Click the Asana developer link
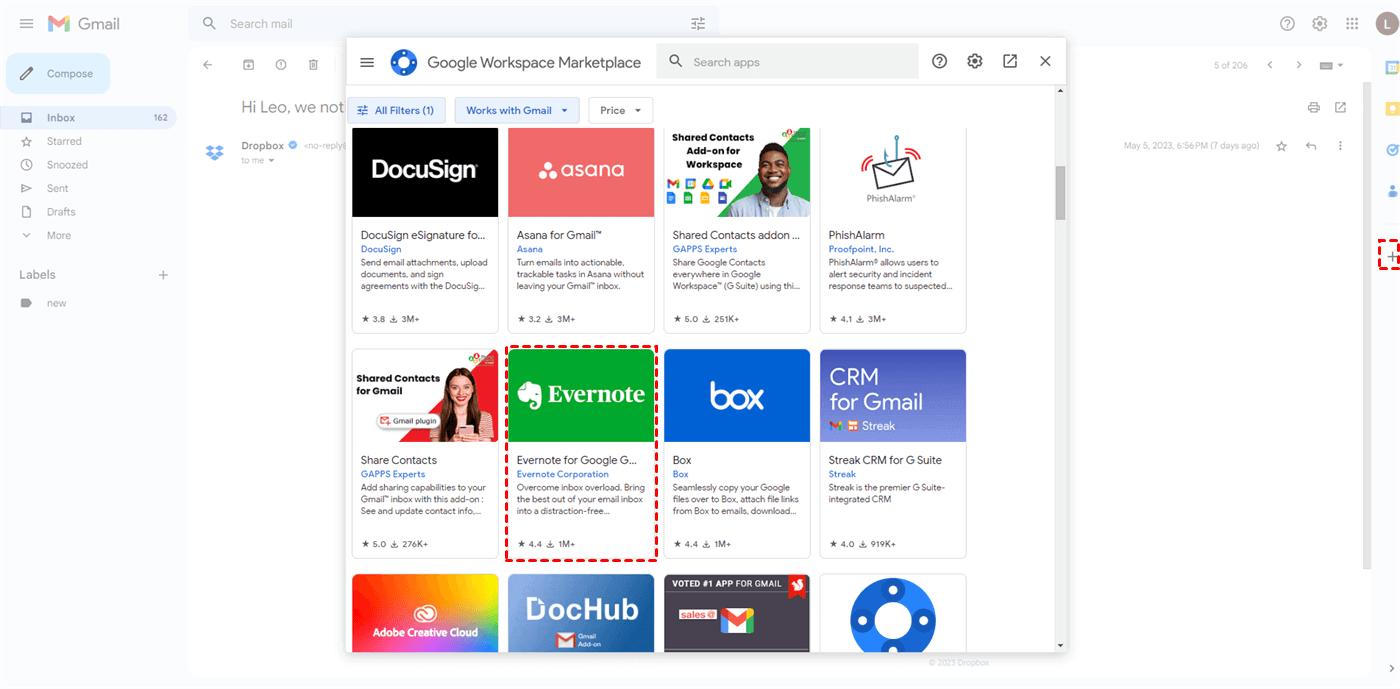The image size is (1400, 689). tap(530, 249)
